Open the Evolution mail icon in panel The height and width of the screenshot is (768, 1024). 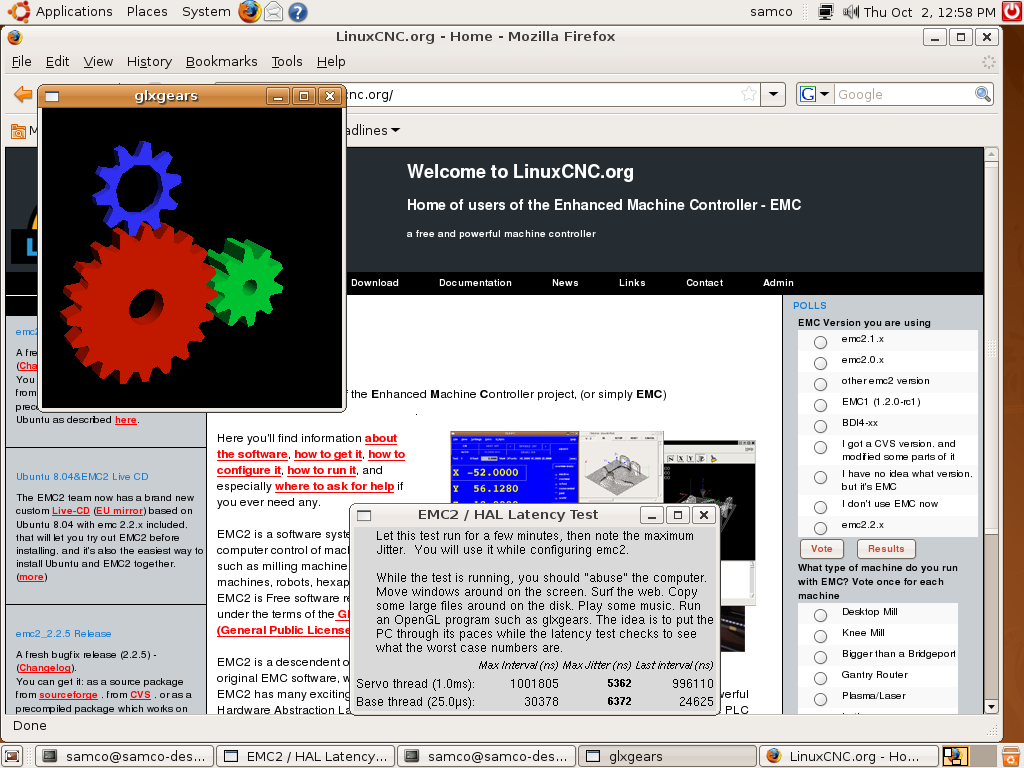(273, 12)
